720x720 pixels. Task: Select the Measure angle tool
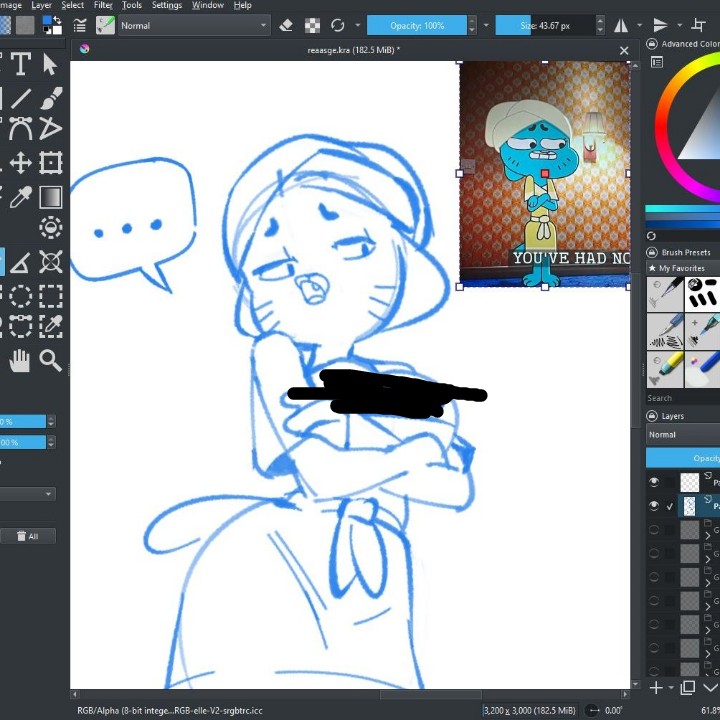(x=21, y=262)
